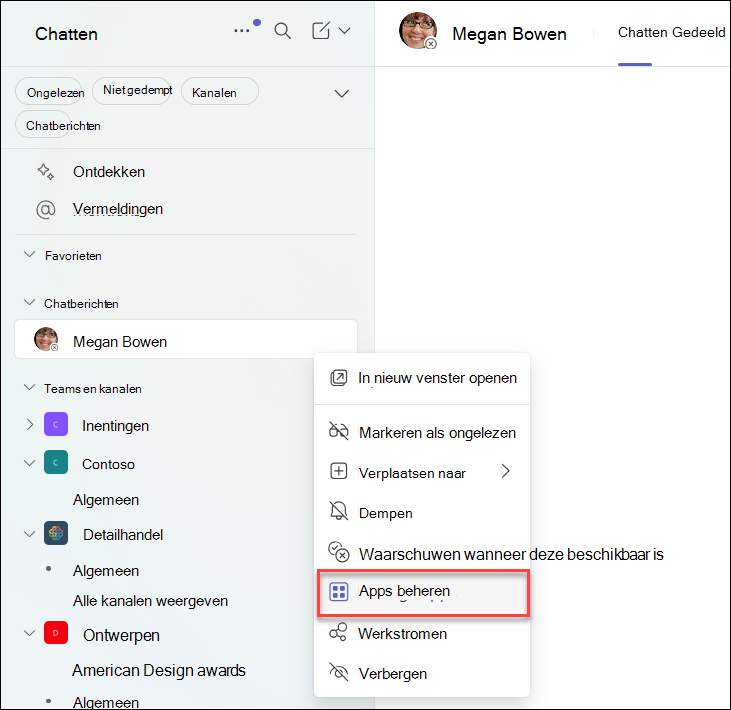Image resolution: width=731 pixels, height=710 pixels.
Task: Open the dropdown arrow next to compose icon
Action: (x=345, y=31)
